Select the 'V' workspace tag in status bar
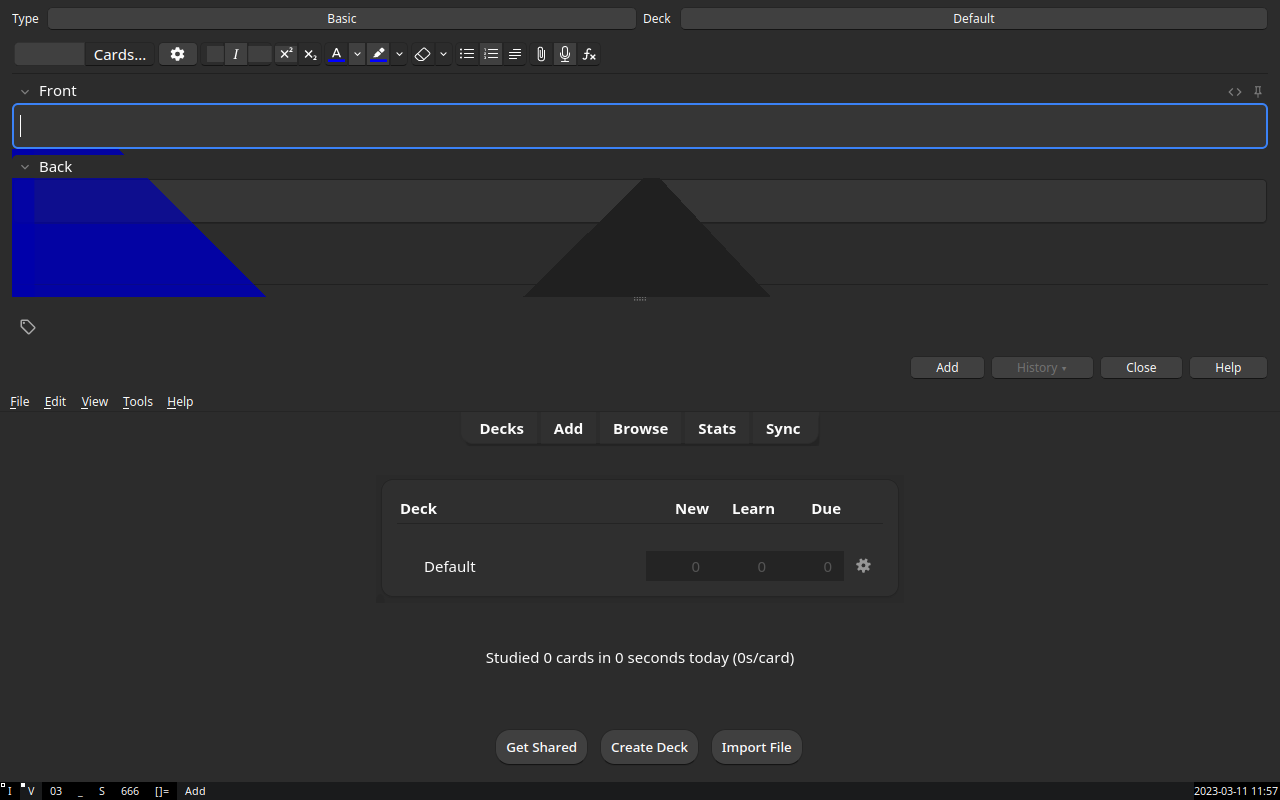The width and height of the screenshot is (1280, 800). point(31,791)
